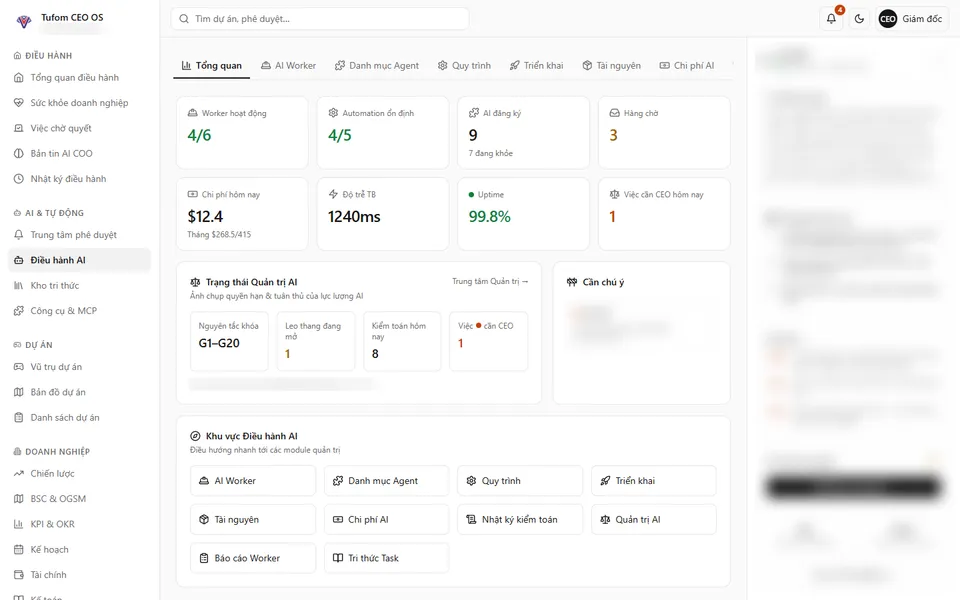Select the Tổng quan tab
The width and height of the screenshot is (960, 600).
(212, 66)
